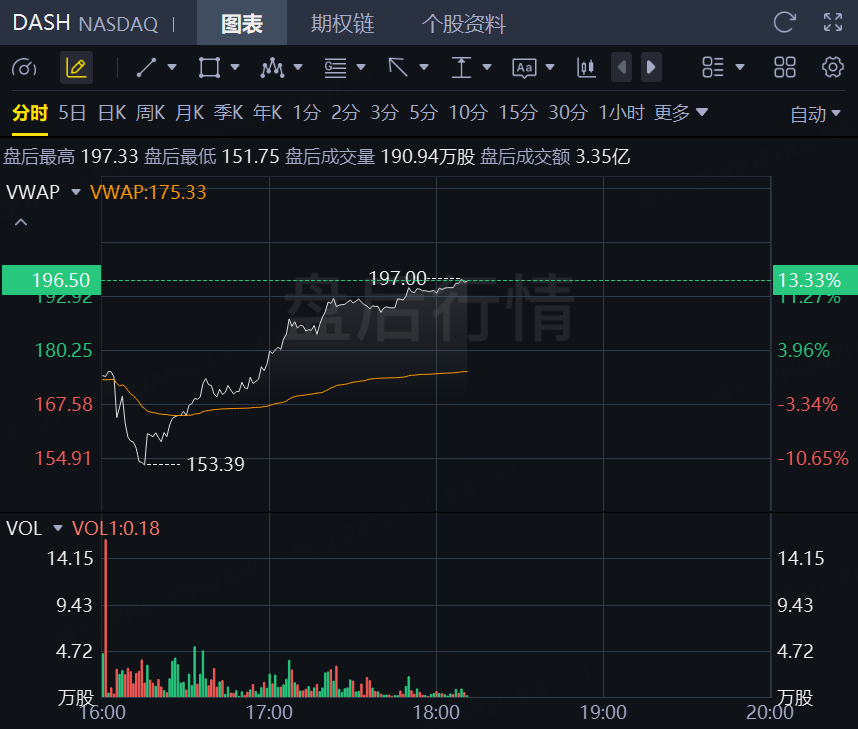Screen dimensions: 858x729
Task: Click the candlestick chart type icon
Action: [x=586, y=68]
